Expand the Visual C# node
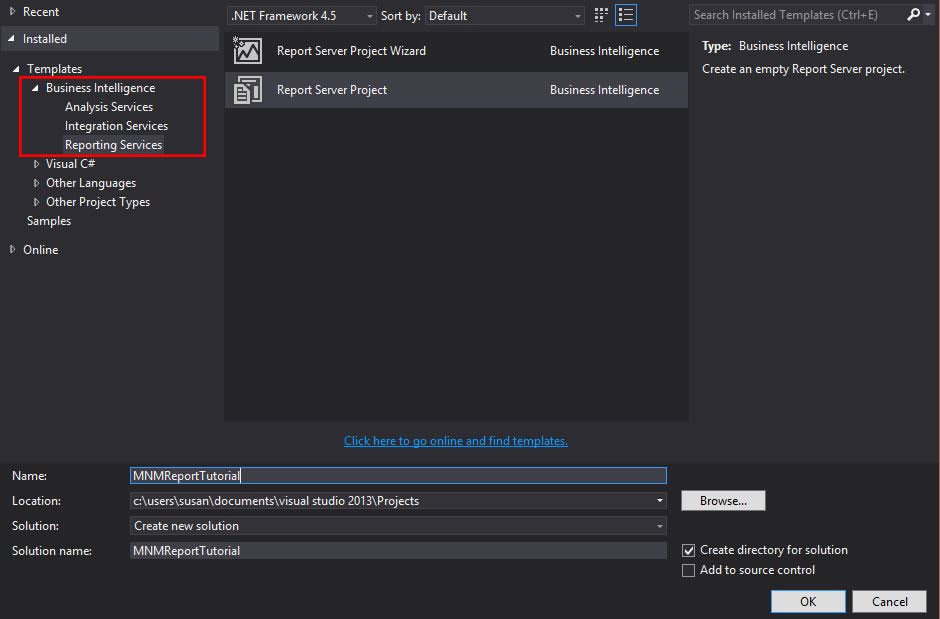This screenshot has width=940, height=619. click(38, 163)
